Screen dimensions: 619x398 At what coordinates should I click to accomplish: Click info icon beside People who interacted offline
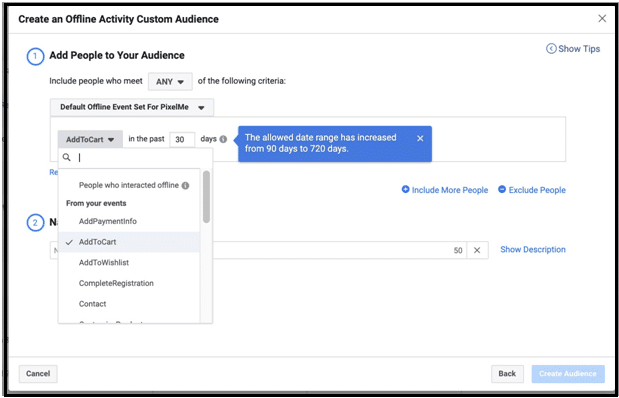[185, 186]
